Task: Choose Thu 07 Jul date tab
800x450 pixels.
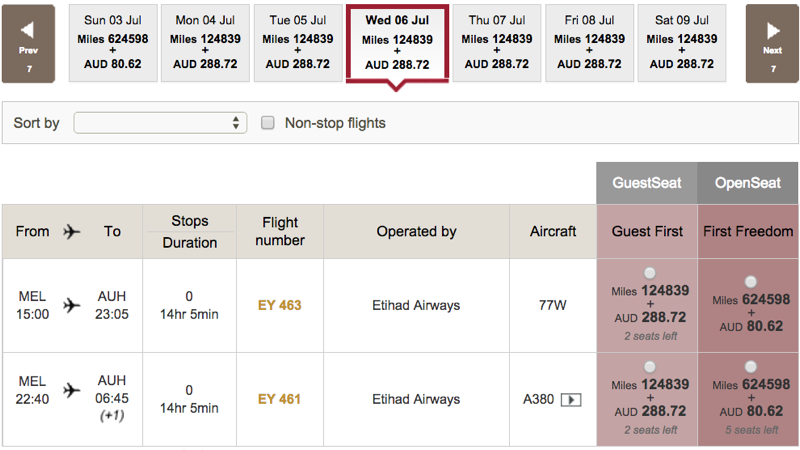Action: click(497, 43)
